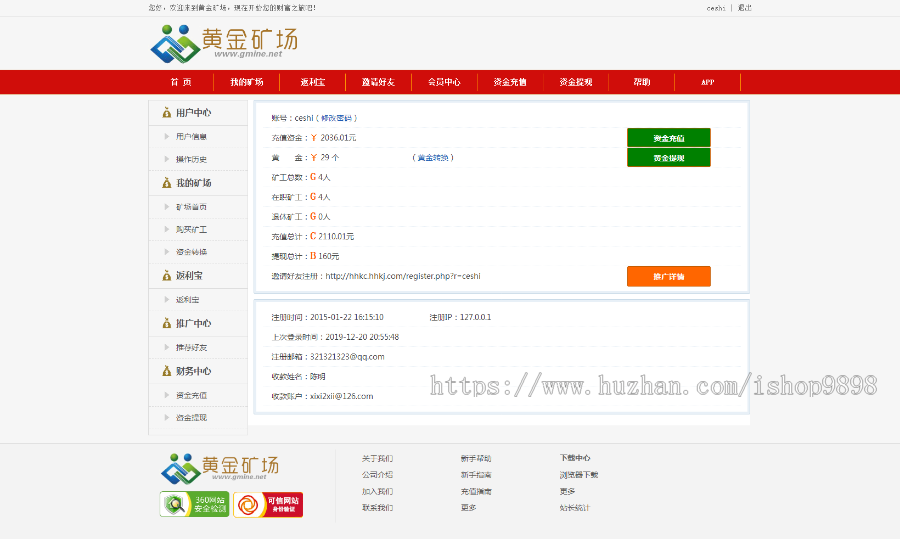Open 返利宝 in the red navigation bar
The width and height of the screenshot is (900, 539).
(313, 82)
